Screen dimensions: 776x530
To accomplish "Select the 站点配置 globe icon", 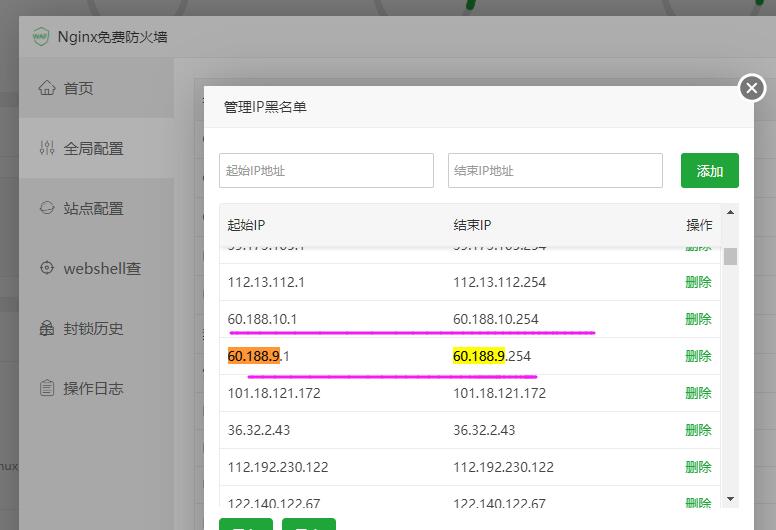I will tap(47, 207).
